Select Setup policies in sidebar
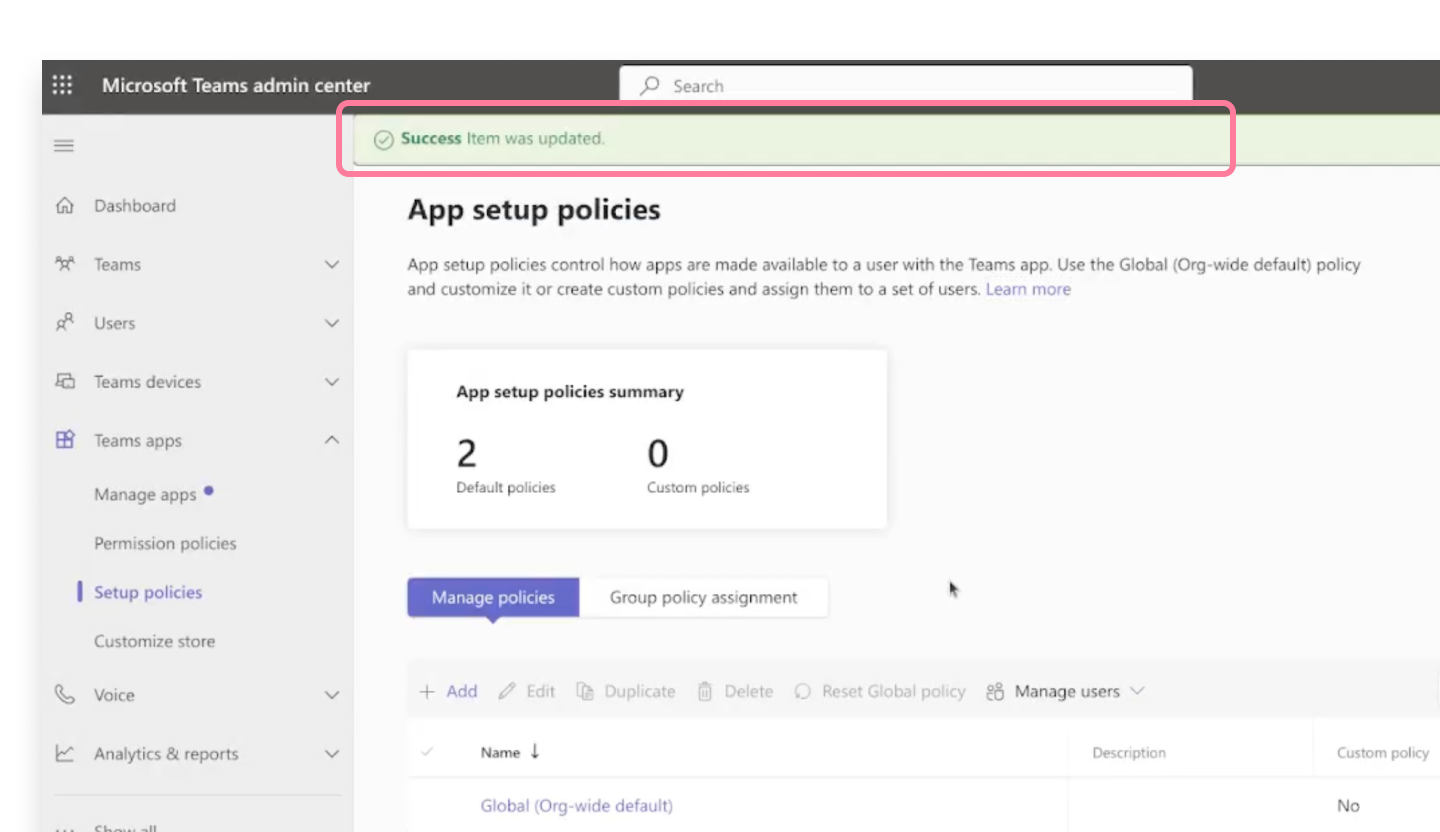Screen dimensions: 1440x832 pyautogui.click(x=148, y=592)
